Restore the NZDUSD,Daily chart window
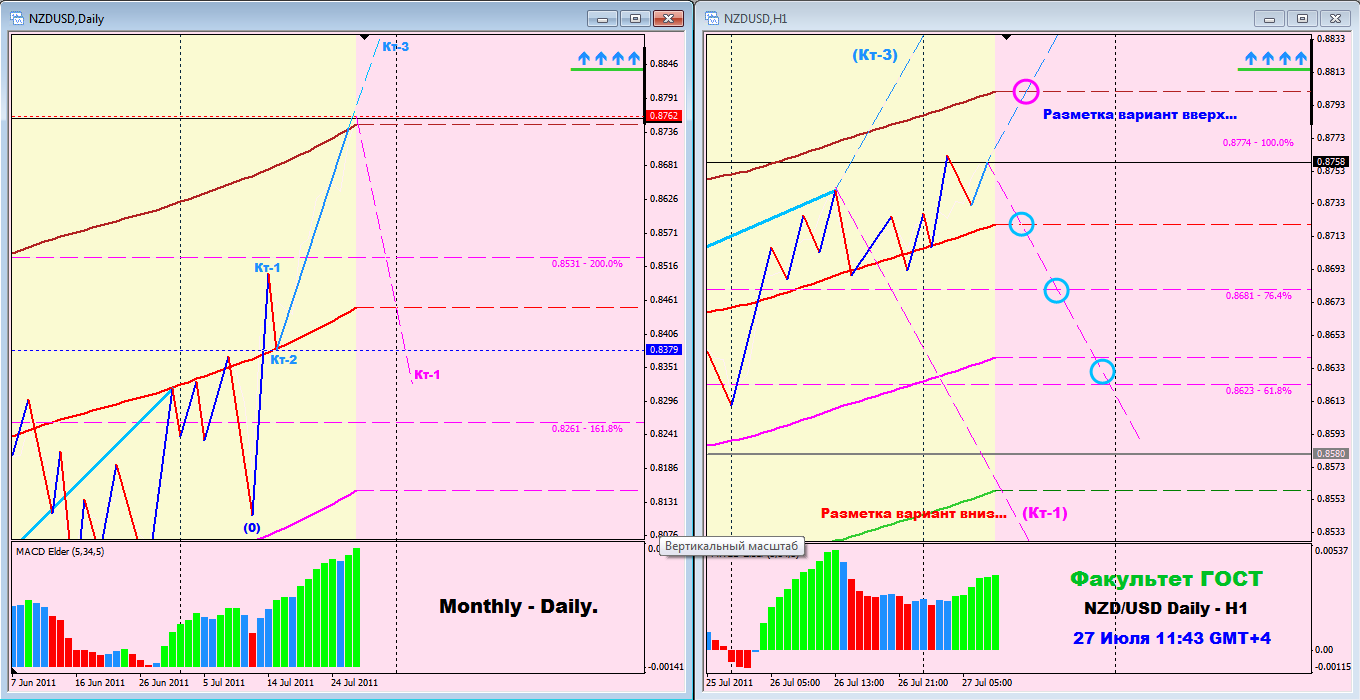 (x=635, y=18)
